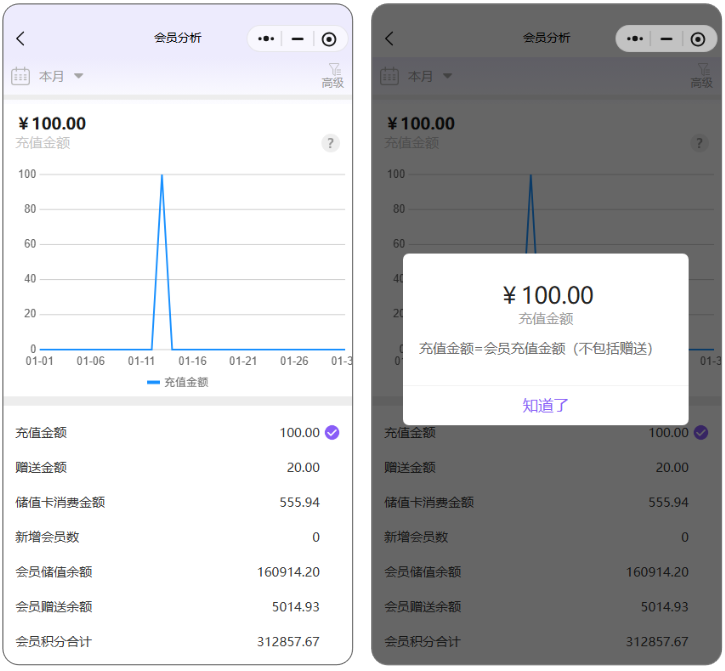Screen dimensions: 725x671
Task: Click the purple checkmark beside 充值金额 100.00
Action: pyautogui.click(x=333, y=433)
